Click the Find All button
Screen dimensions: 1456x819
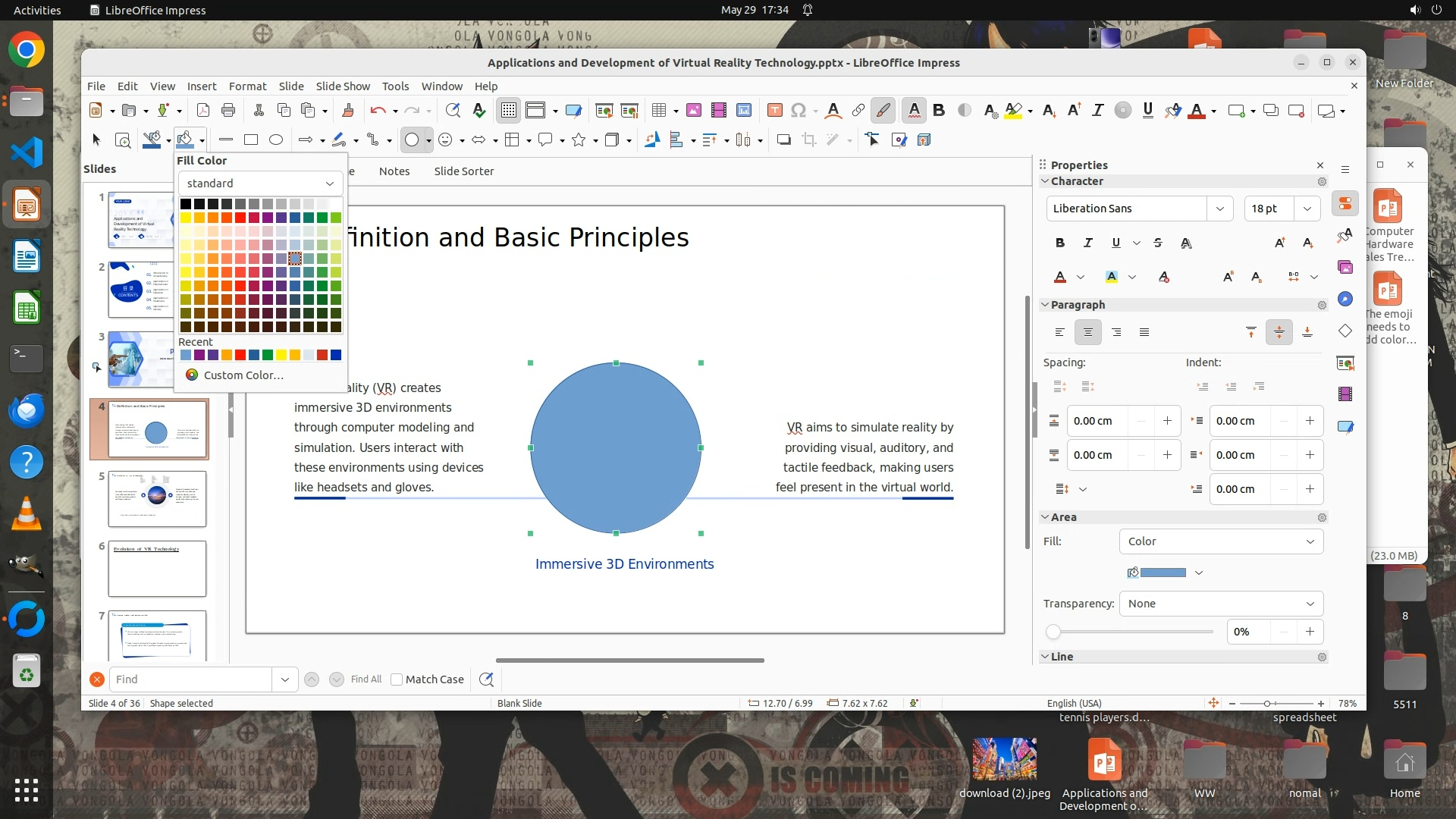366,679
